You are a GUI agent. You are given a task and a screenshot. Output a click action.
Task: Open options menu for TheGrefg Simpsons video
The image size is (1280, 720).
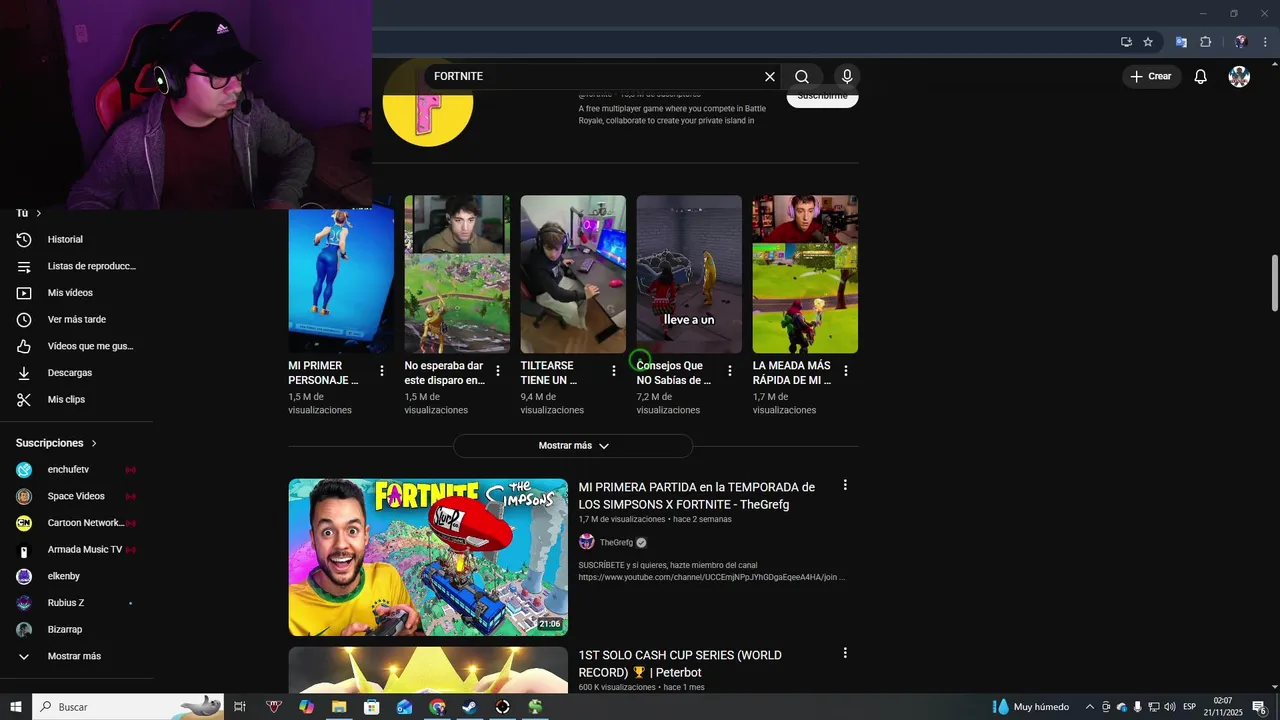click(845, 485)
